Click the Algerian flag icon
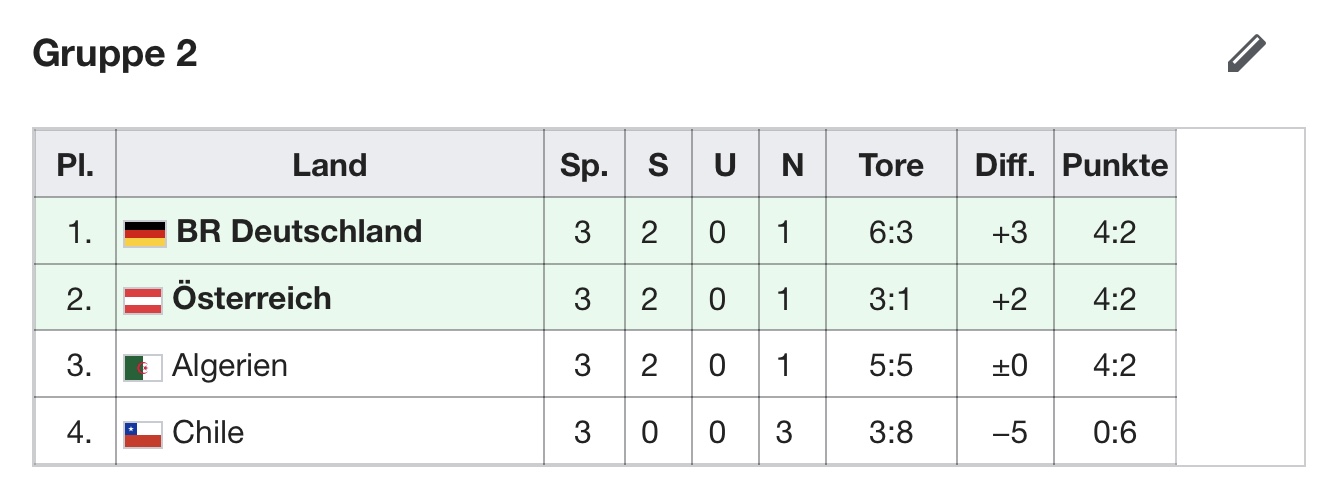Image resolution: width=1324 pixels, height=490 pixels. (143, 367)
